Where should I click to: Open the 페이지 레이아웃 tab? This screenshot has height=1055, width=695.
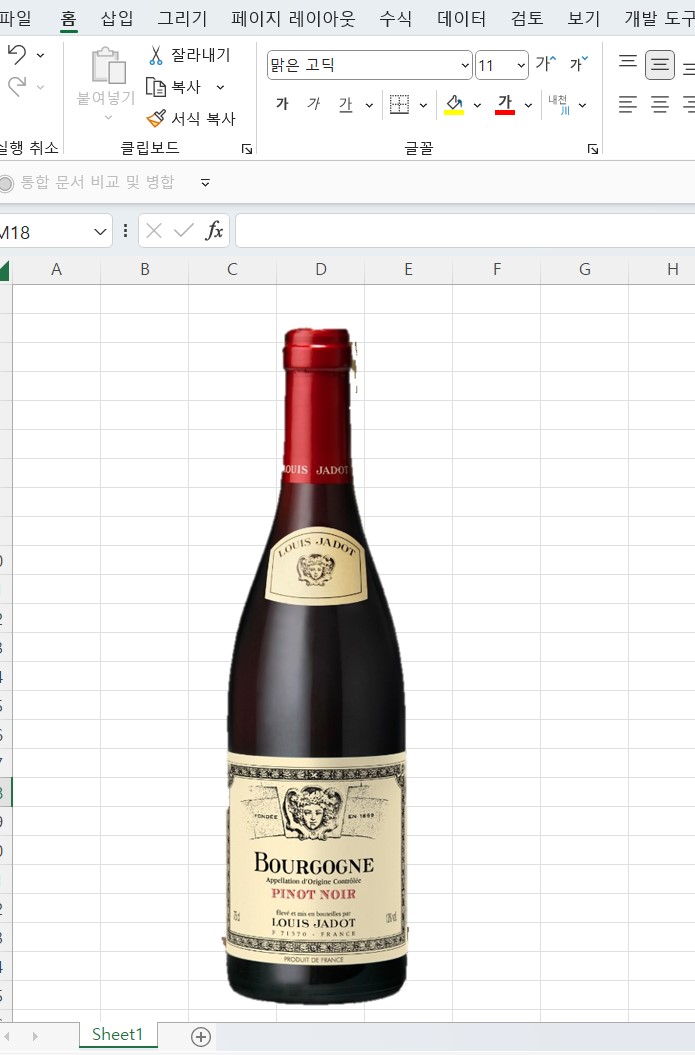pos(293,18)
